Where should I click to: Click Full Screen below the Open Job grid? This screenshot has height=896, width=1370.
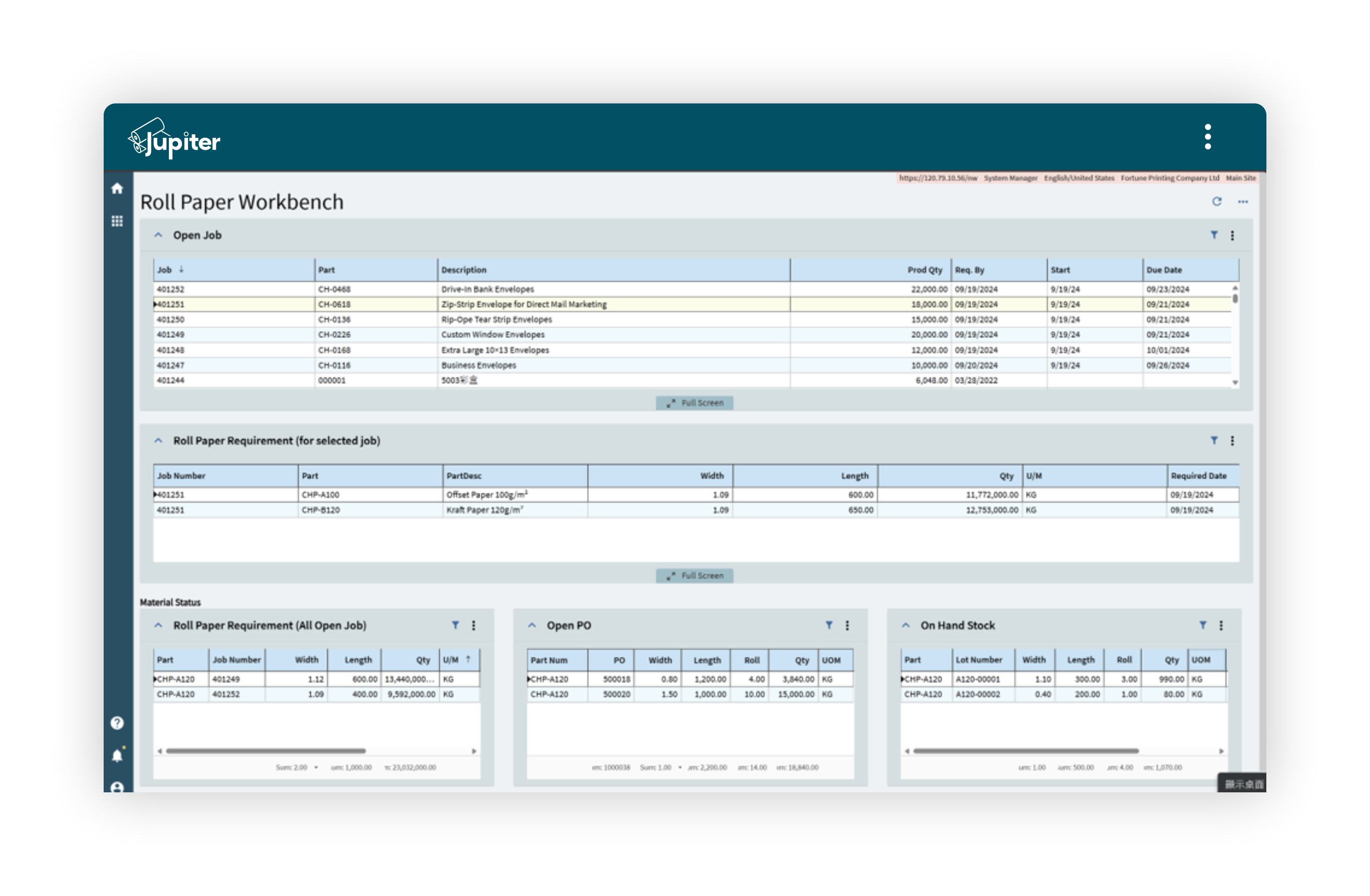(x=694, y=403)
